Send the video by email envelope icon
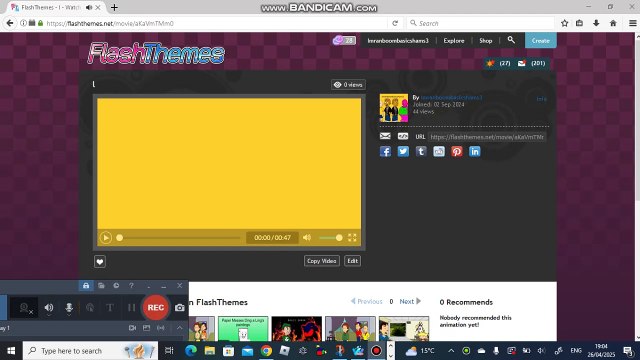 [x=385, y=136]
